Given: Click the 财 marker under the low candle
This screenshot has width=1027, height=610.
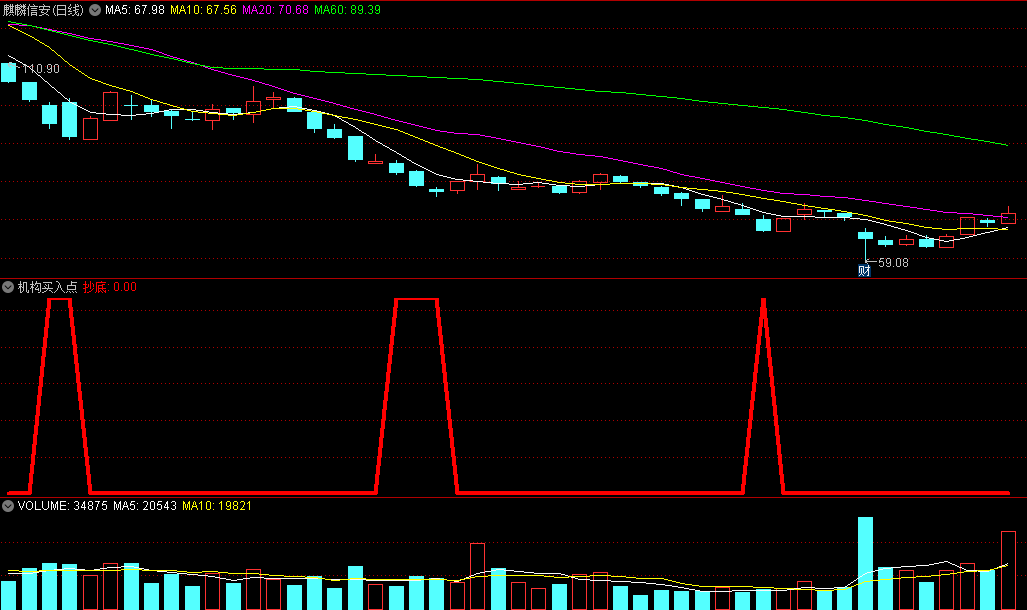Looking at the screenshot, I should (x=865, y=271).
